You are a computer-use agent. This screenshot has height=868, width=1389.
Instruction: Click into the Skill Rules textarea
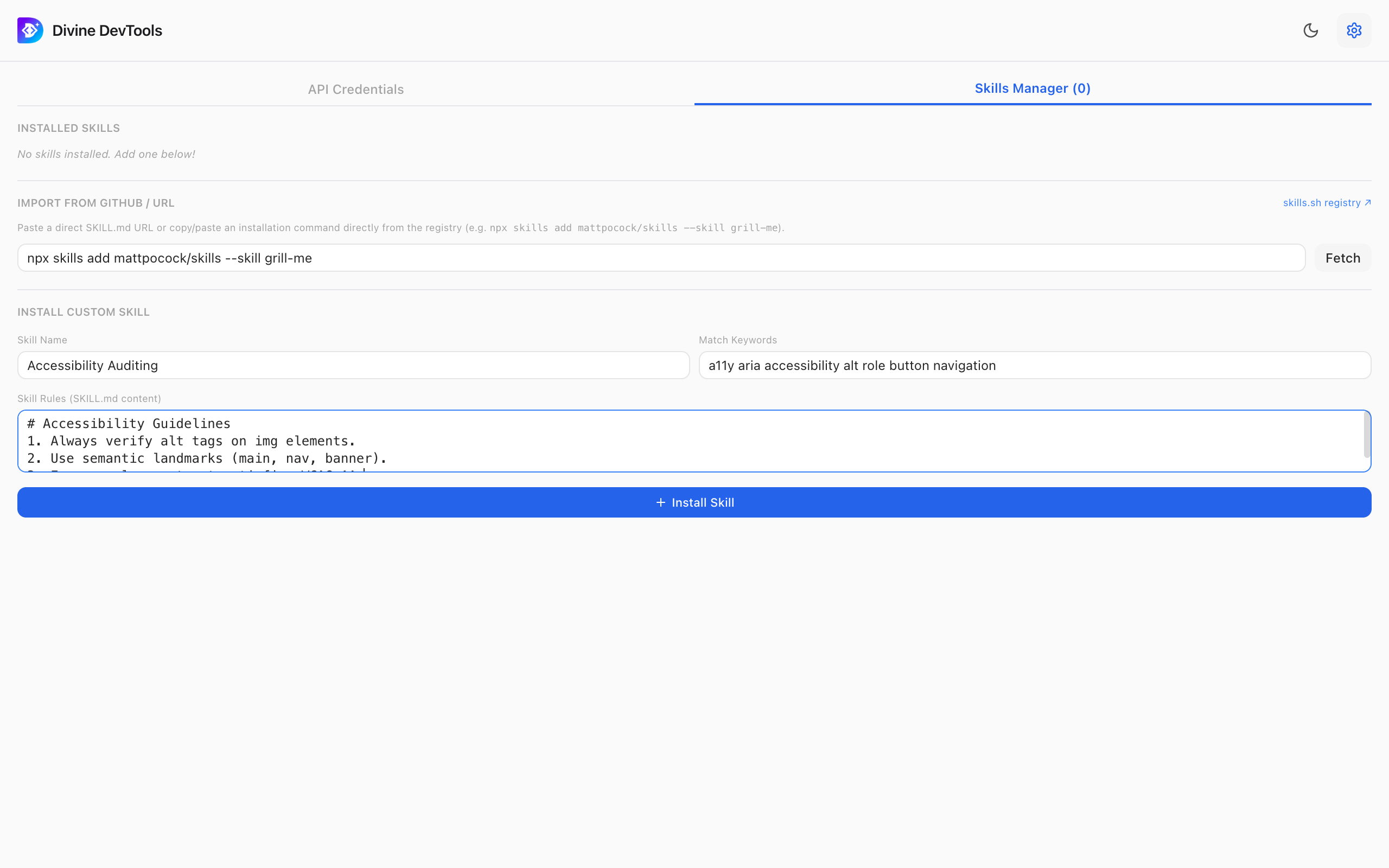[x=694, y=441]
